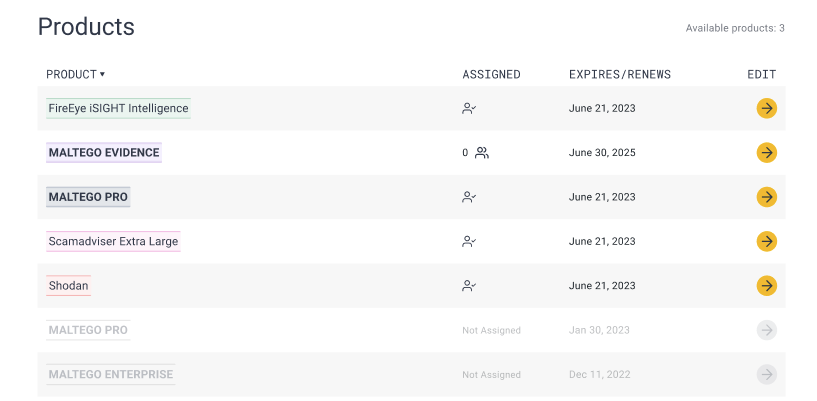
Task: Click the EXPIRES/RENEWS column header
Action: (619, 75)
